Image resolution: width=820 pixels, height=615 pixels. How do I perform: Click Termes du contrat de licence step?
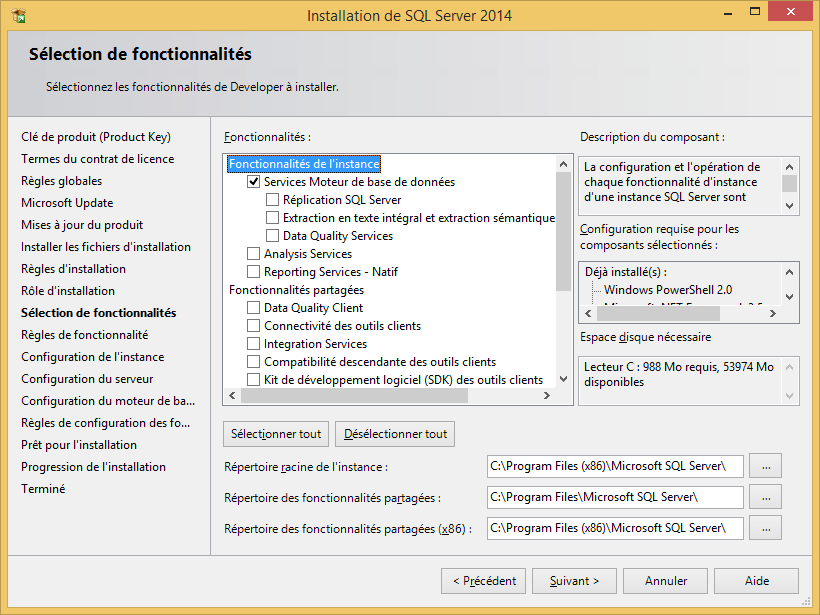97,159
